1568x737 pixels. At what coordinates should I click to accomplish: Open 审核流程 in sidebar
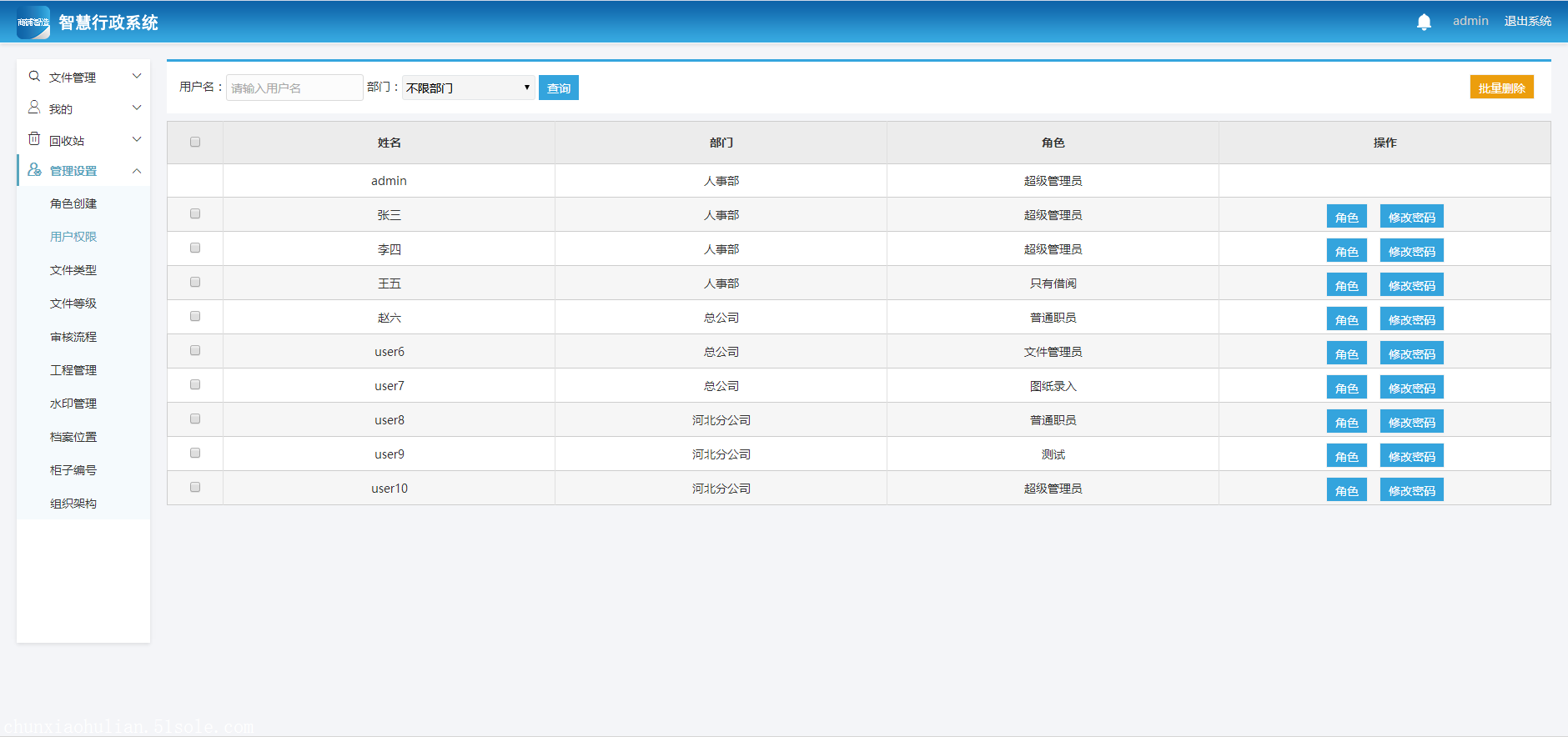pyautogui.click(x=73, y=337)
